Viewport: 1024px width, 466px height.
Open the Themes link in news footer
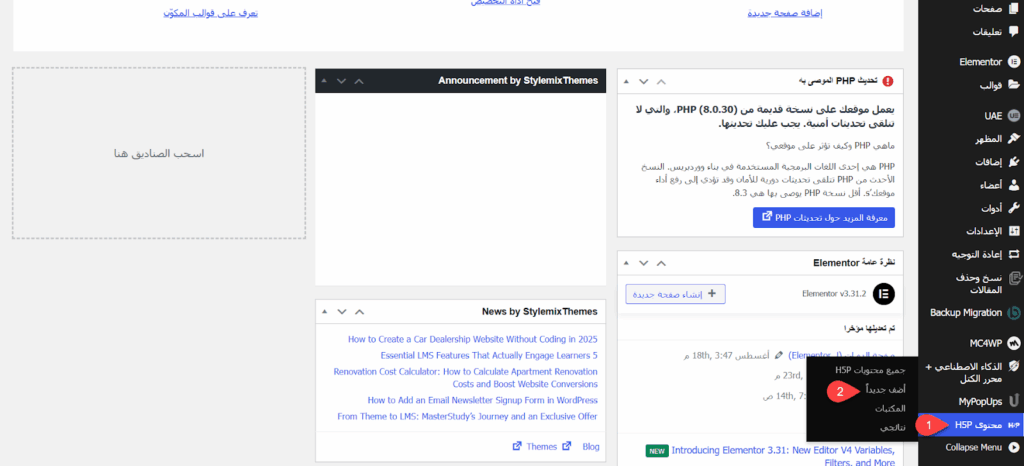pyautogui.click(x=536, y=446)
